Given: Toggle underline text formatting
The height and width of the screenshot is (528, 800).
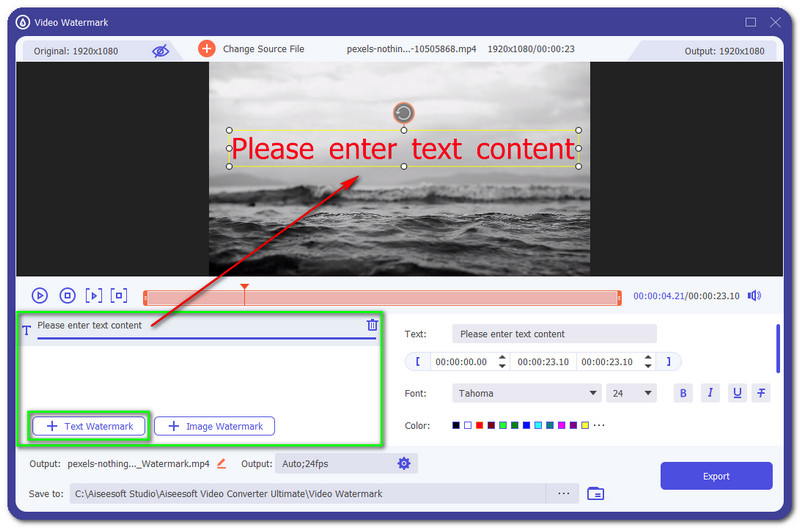Looking at the screenshot, I should (736, 393).
